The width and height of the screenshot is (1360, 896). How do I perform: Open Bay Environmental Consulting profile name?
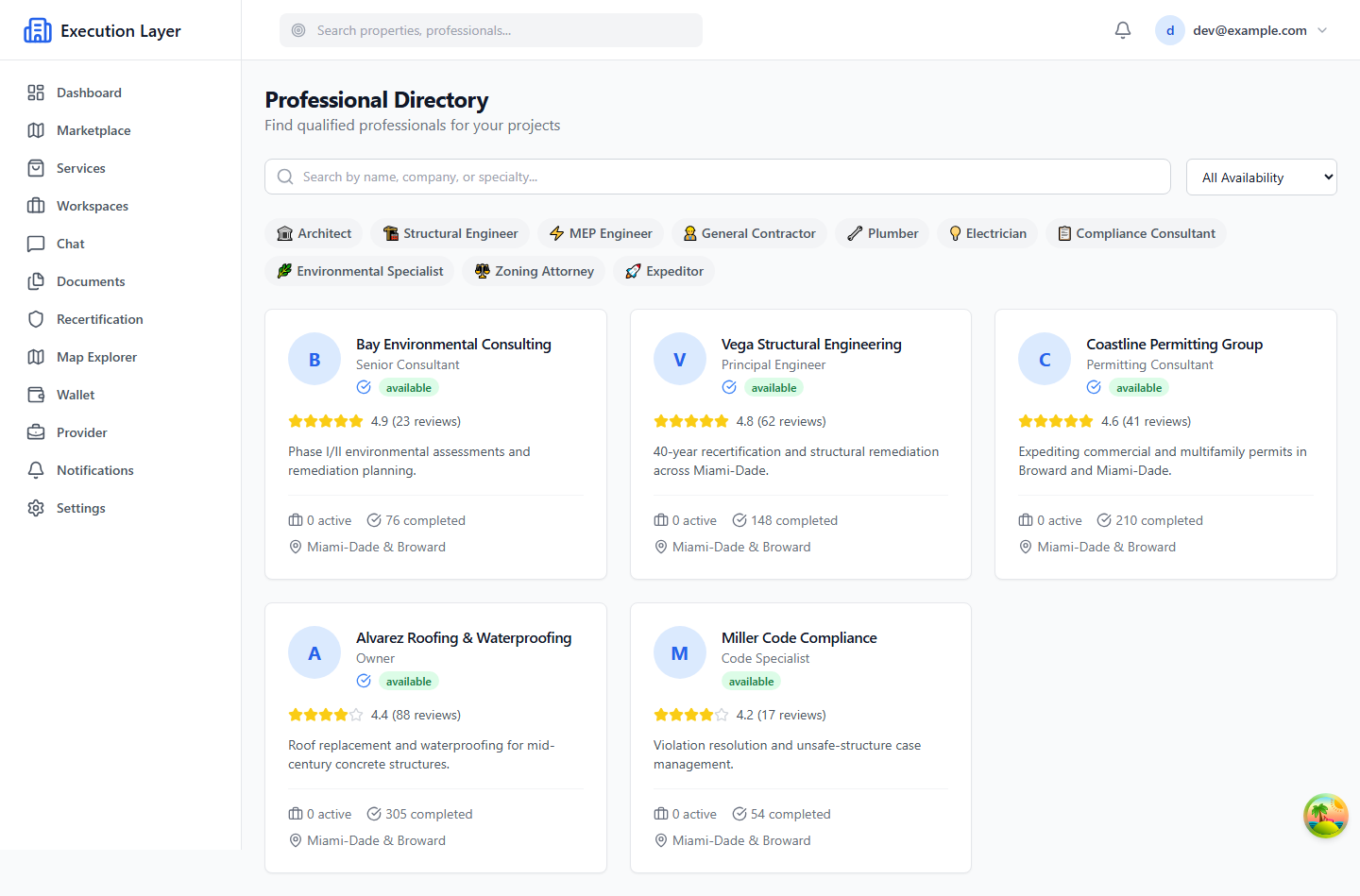[x=453, y=345]
